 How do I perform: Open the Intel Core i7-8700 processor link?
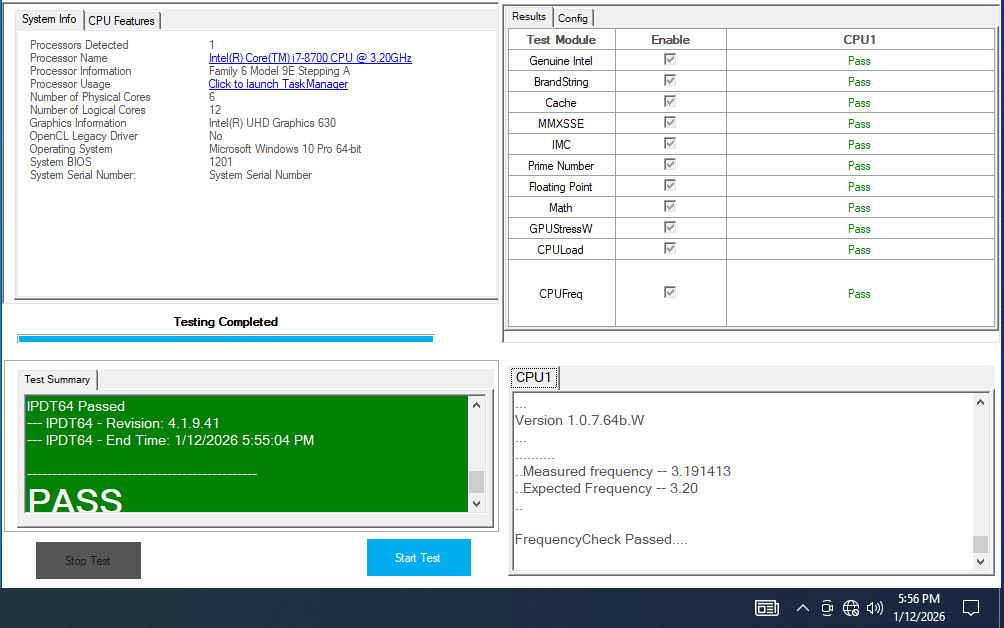[x=310, y=58]
